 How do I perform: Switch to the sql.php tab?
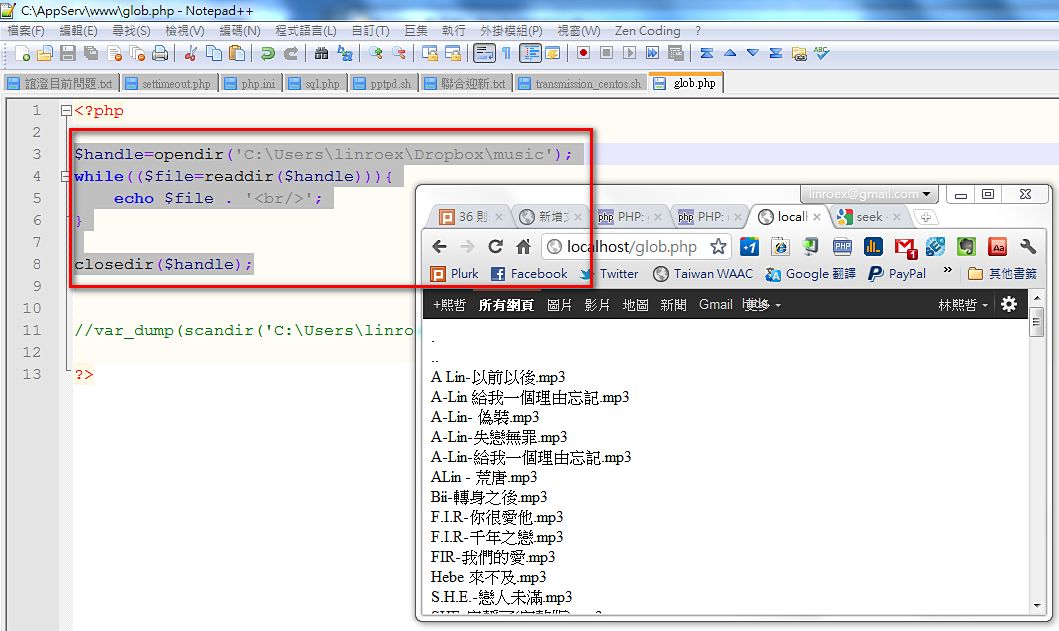point(315,84)
